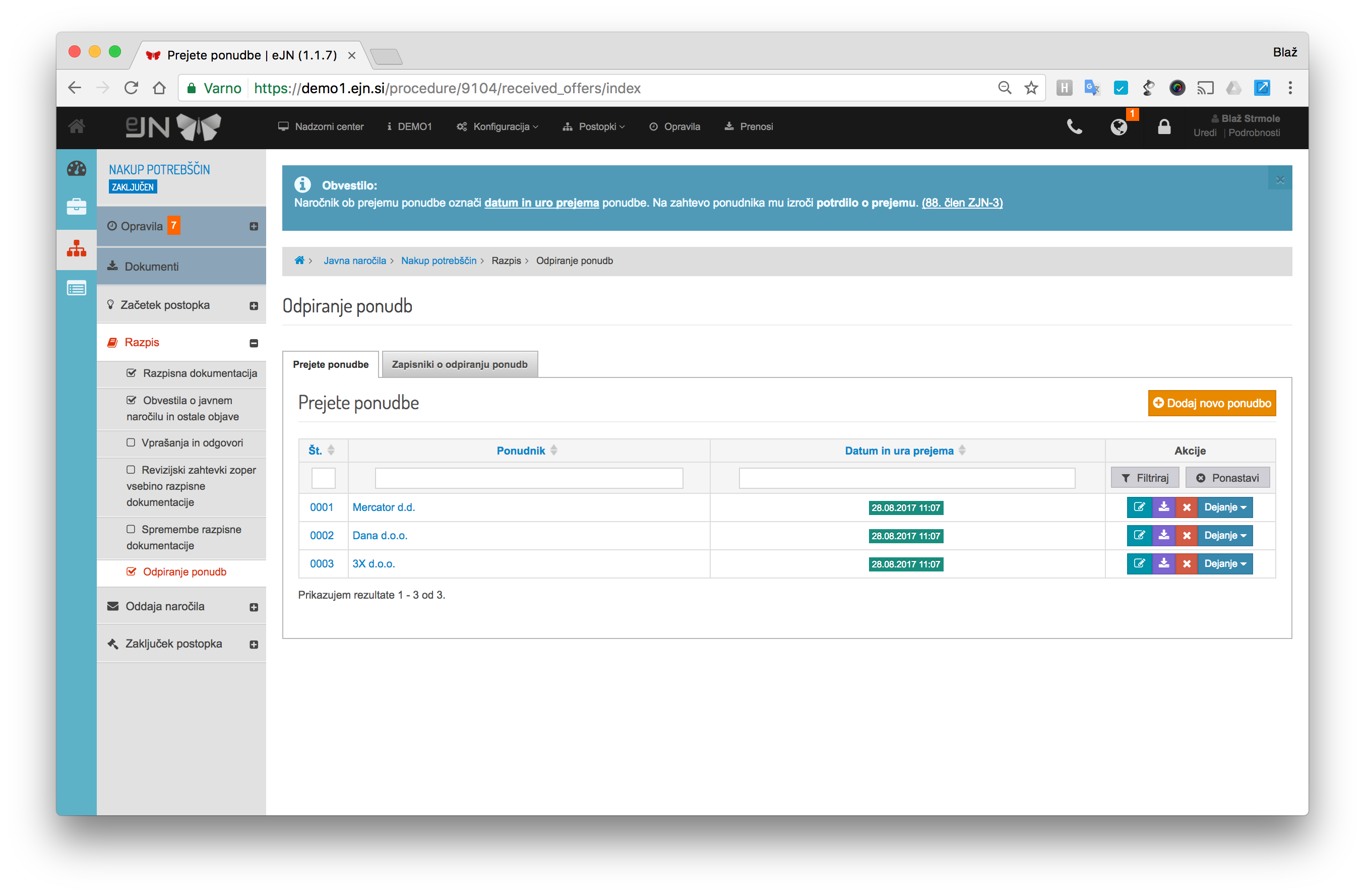Open Opravila in top navbar
The width and height of the screenshot is (1365, 896).
(674, 126)
